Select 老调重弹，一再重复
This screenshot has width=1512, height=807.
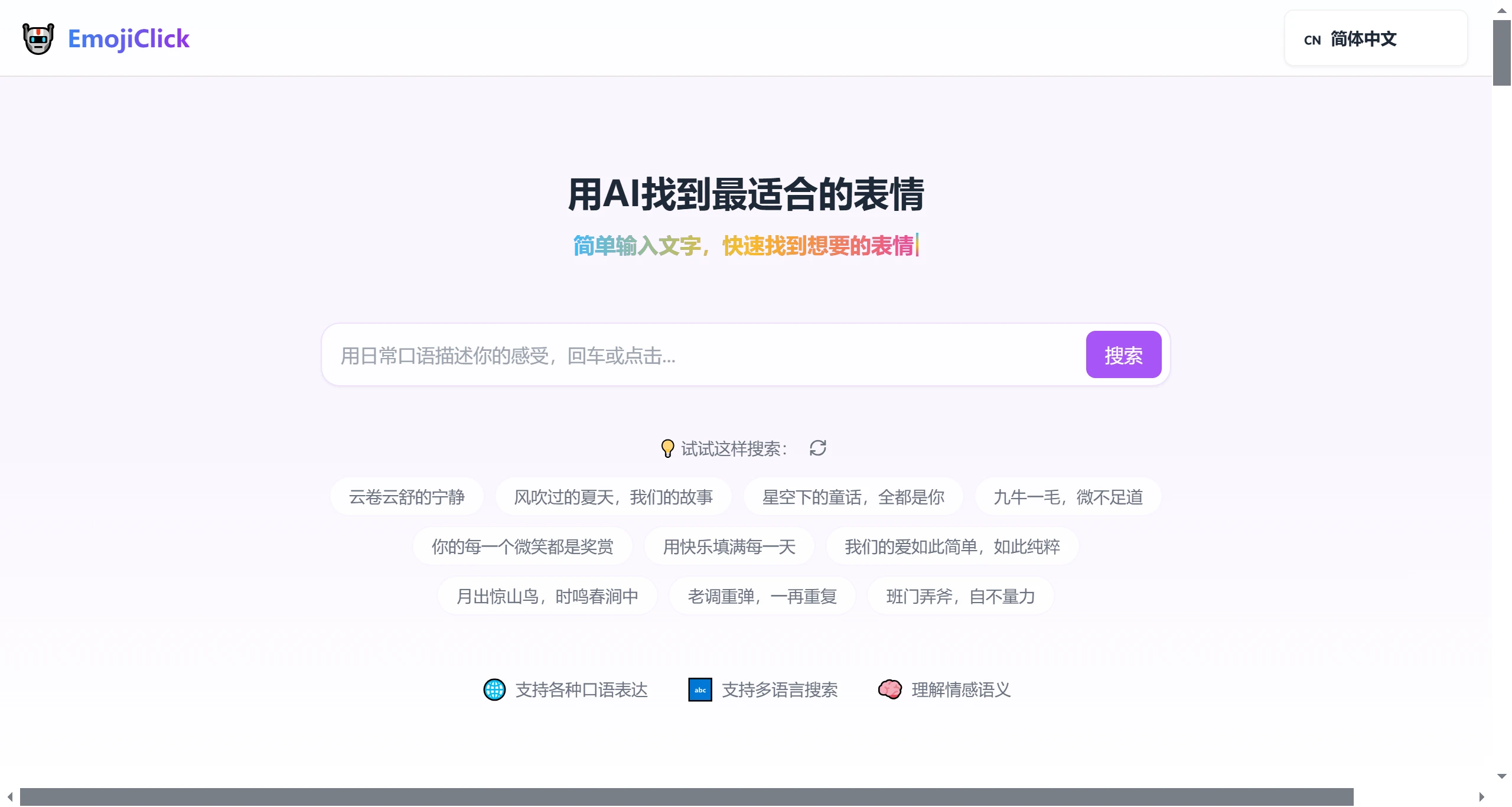(x=762, y=596)
